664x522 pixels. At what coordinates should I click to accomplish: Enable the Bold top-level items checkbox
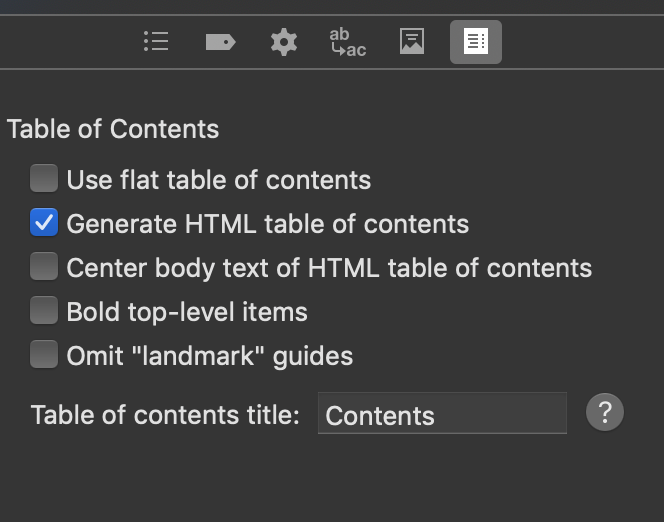point(44,311)
